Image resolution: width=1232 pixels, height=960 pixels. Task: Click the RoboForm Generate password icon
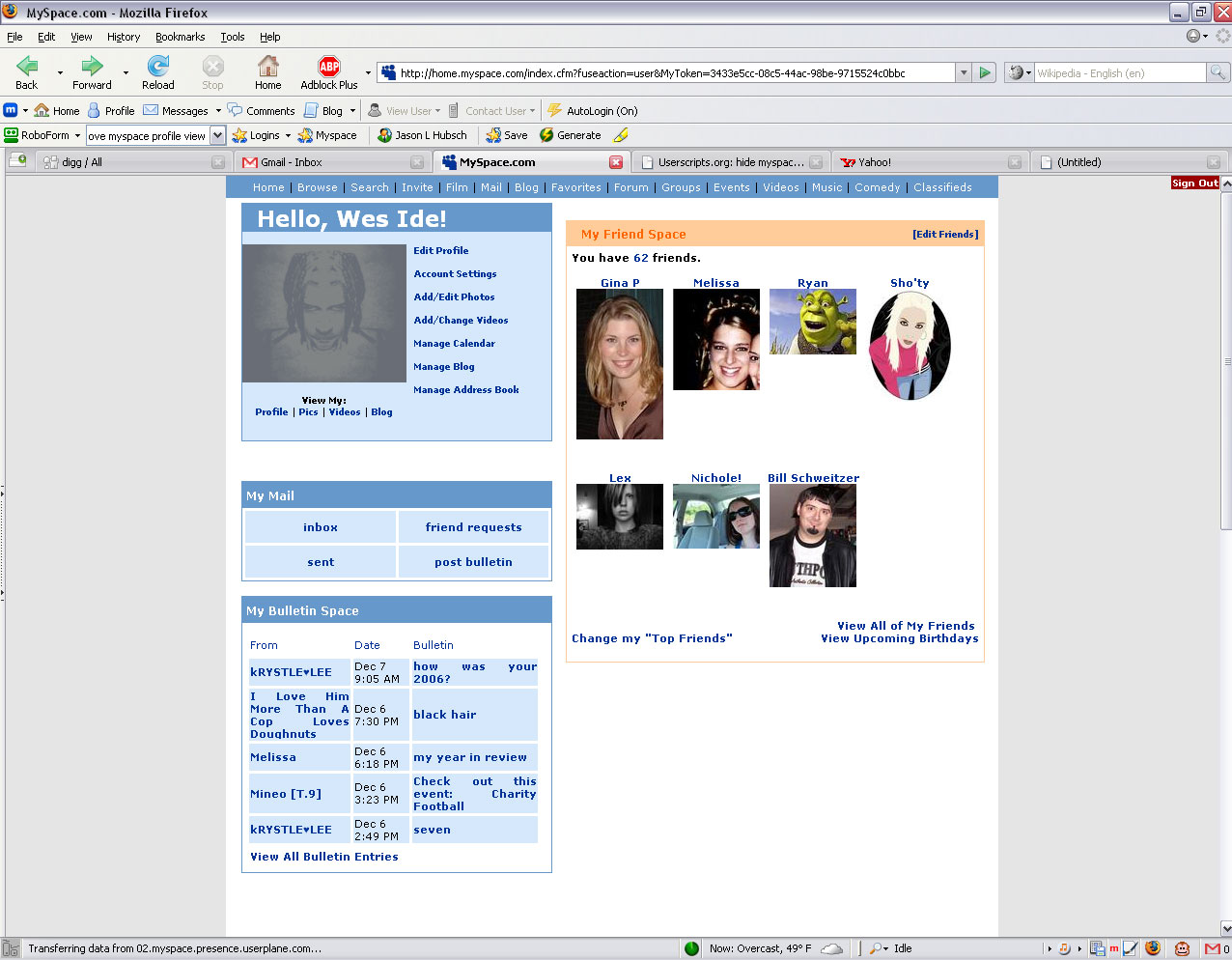point(546,135)
